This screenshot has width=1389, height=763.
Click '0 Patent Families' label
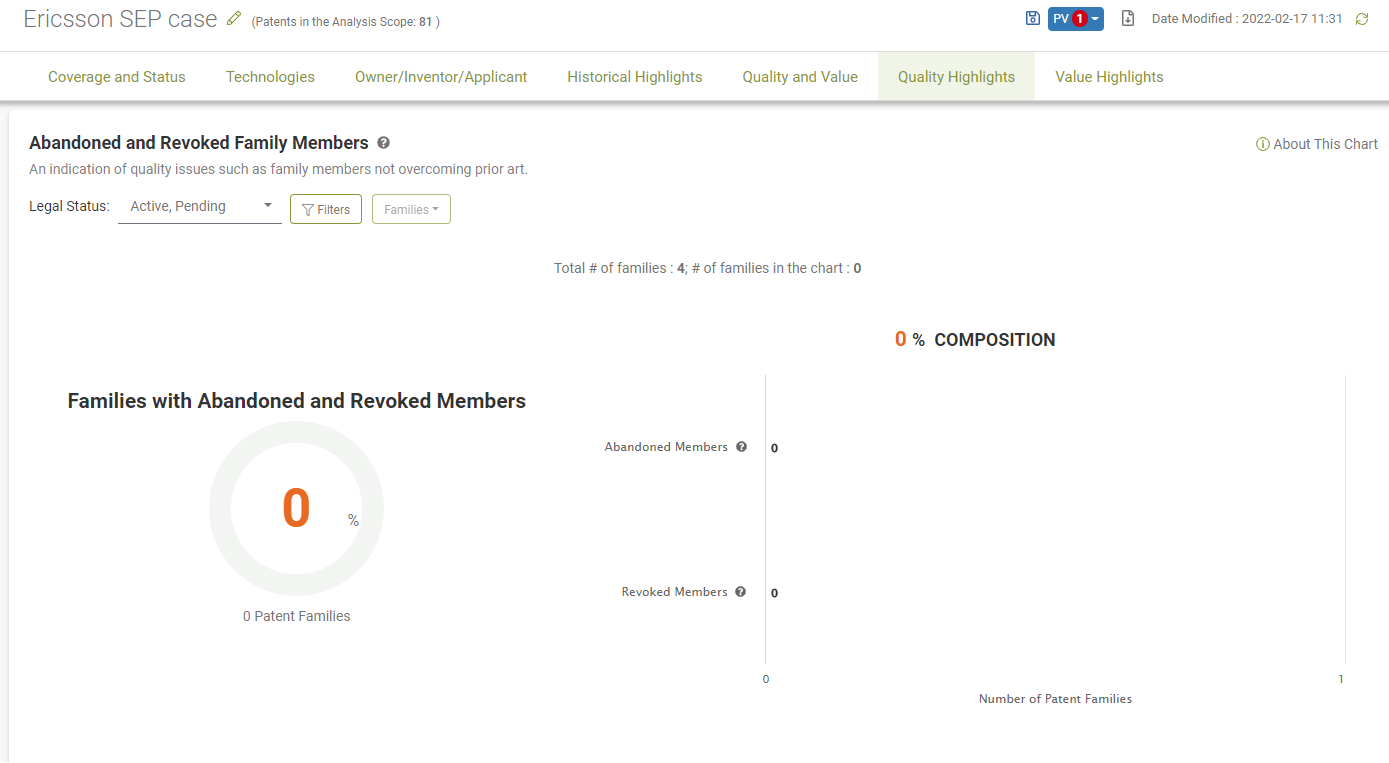point(297,616)
